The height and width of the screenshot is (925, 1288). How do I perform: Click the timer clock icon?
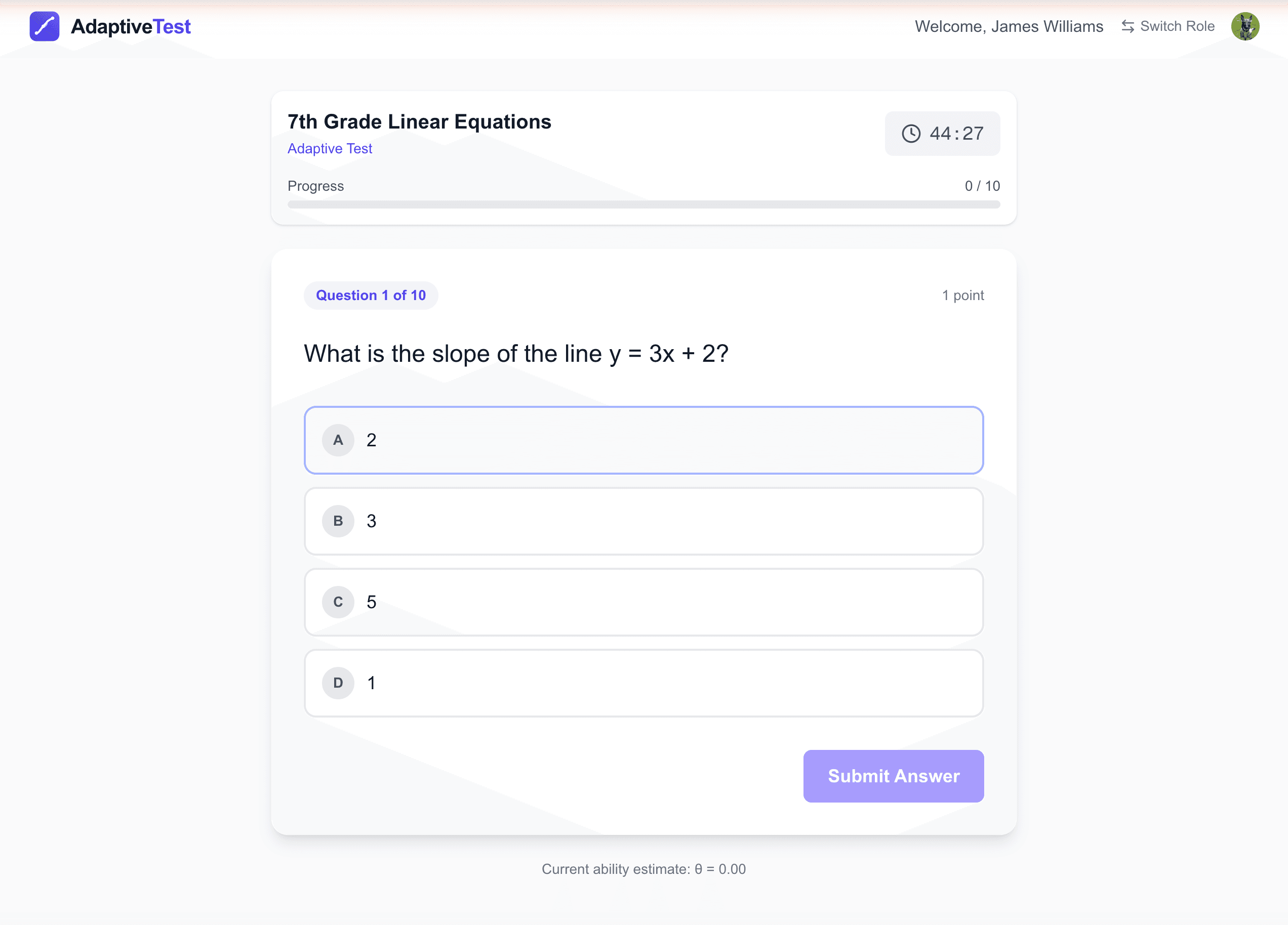point(911,134)
